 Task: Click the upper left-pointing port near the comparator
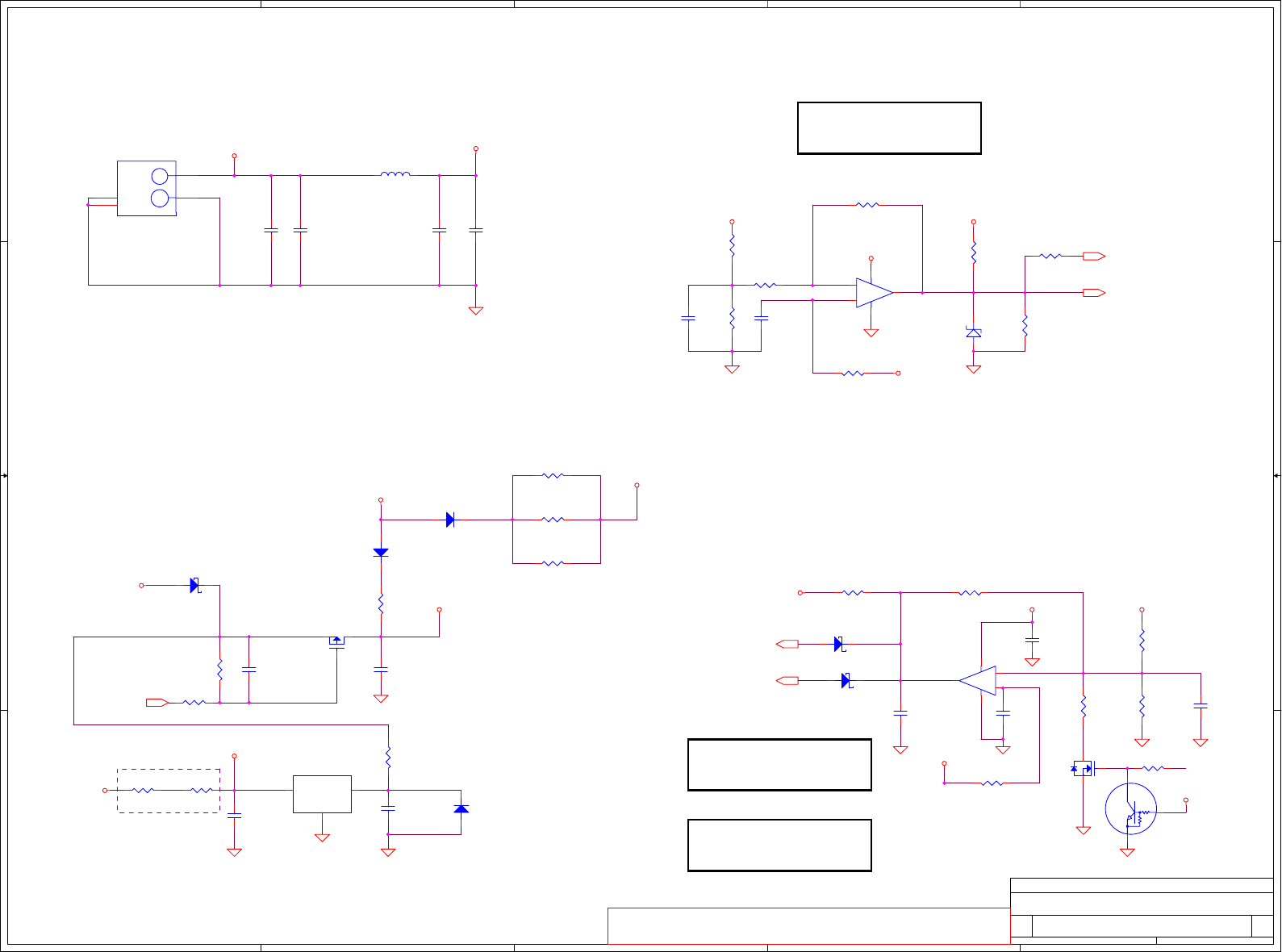(x=787, y=644)
